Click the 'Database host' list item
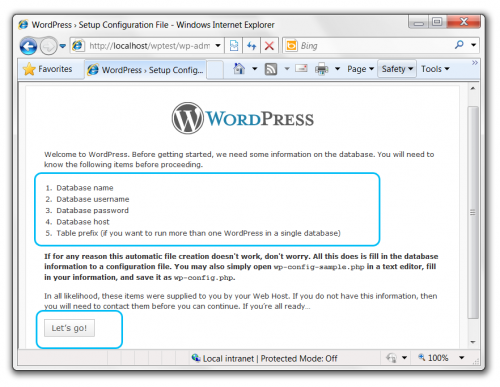Screen dimensions: 500x387 (83, 222)
